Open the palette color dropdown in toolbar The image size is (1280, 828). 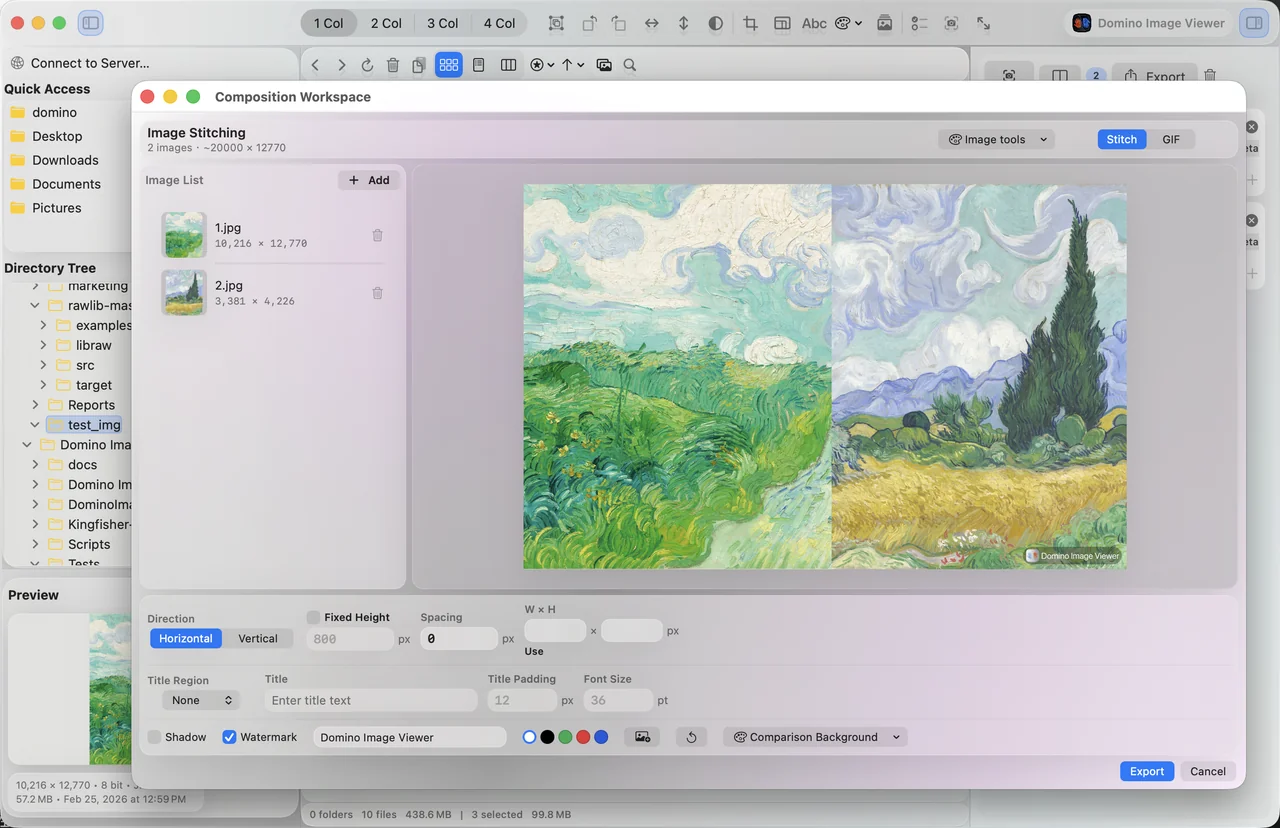click(849, 23)
